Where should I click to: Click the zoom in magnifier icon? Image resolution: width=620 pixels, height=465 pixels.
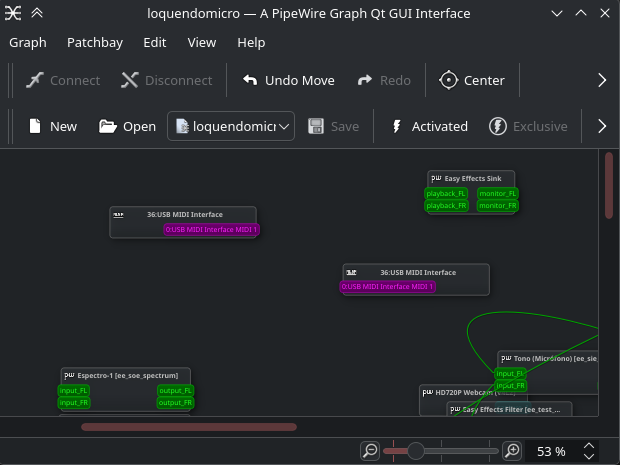(512, 451)
